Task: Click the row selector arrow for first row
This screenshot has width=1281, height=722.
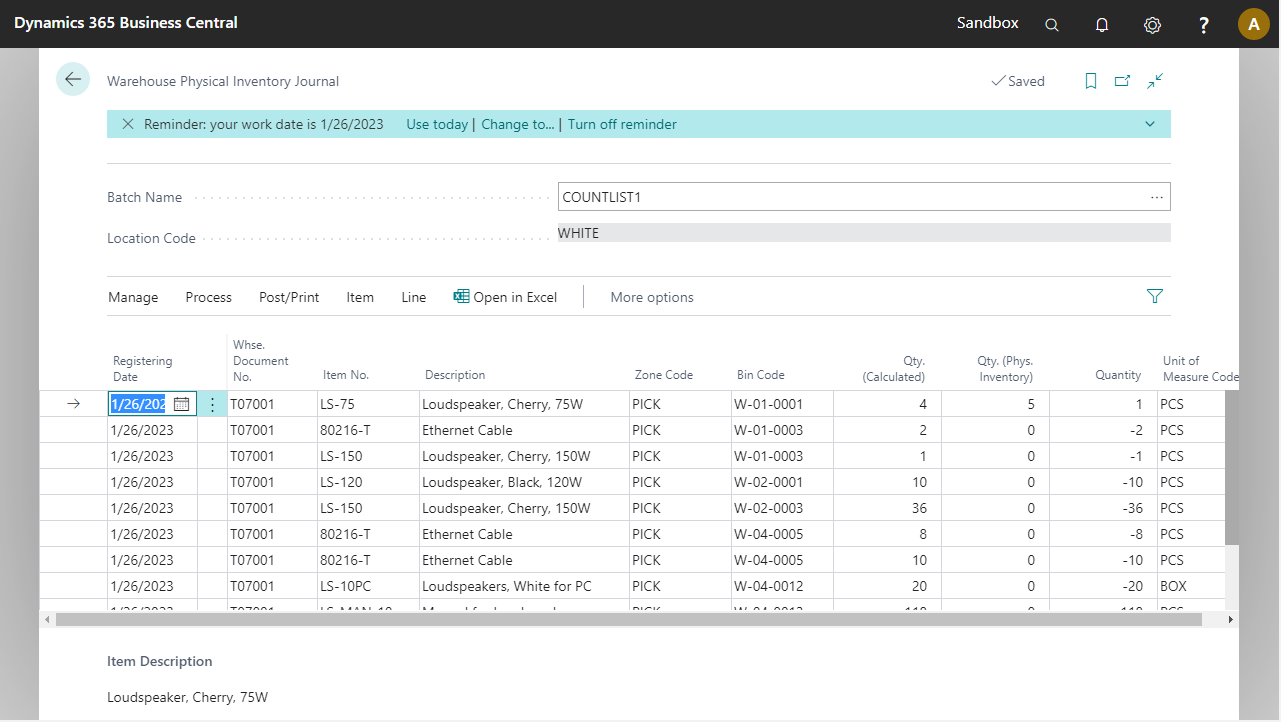Action: point(73,404)
